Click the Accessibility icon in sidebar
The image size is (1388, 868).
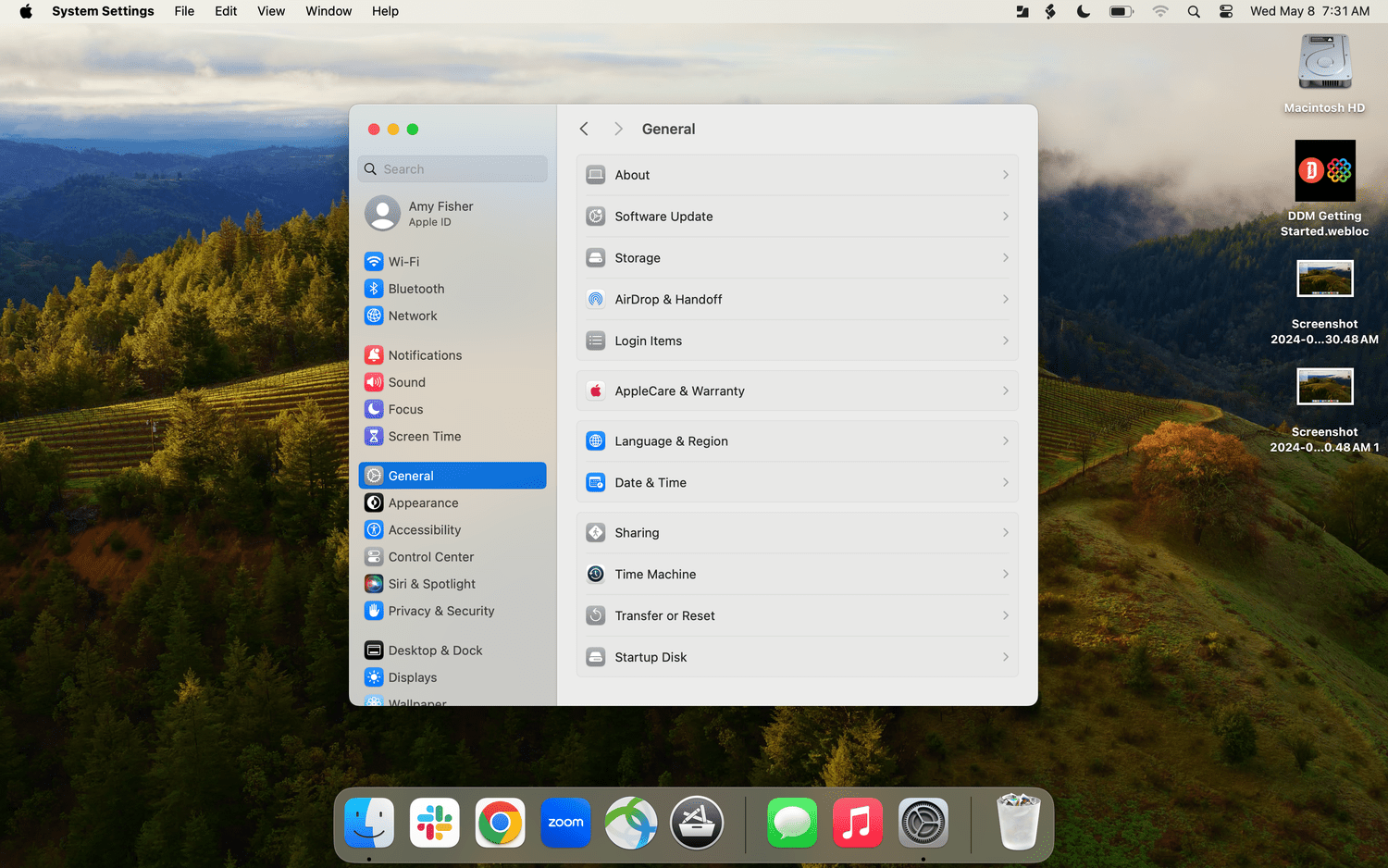(x=374, y=530)
